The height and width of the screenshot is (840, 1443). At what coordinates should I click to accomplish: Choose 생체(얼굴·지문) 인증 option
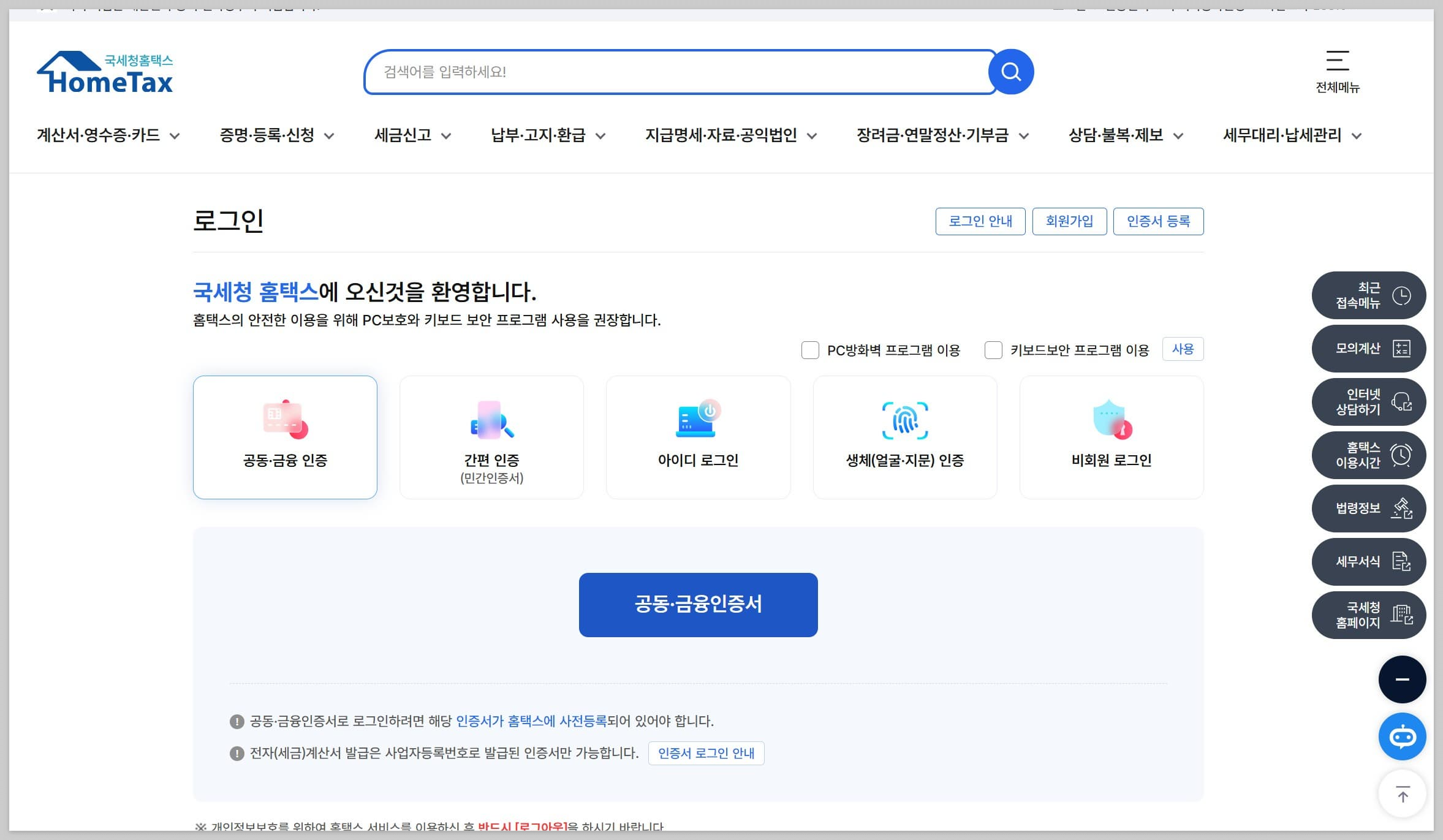pos(905,437)
